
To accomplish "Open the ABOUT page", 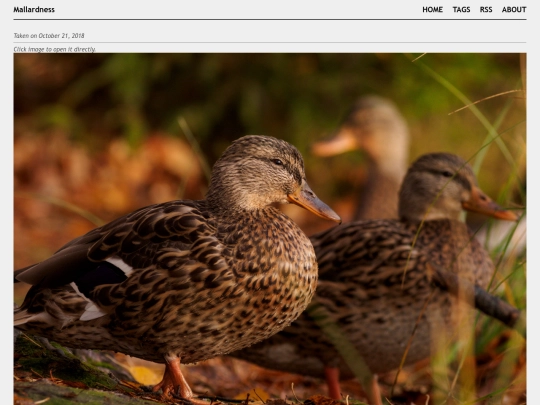I will [514, 10].
